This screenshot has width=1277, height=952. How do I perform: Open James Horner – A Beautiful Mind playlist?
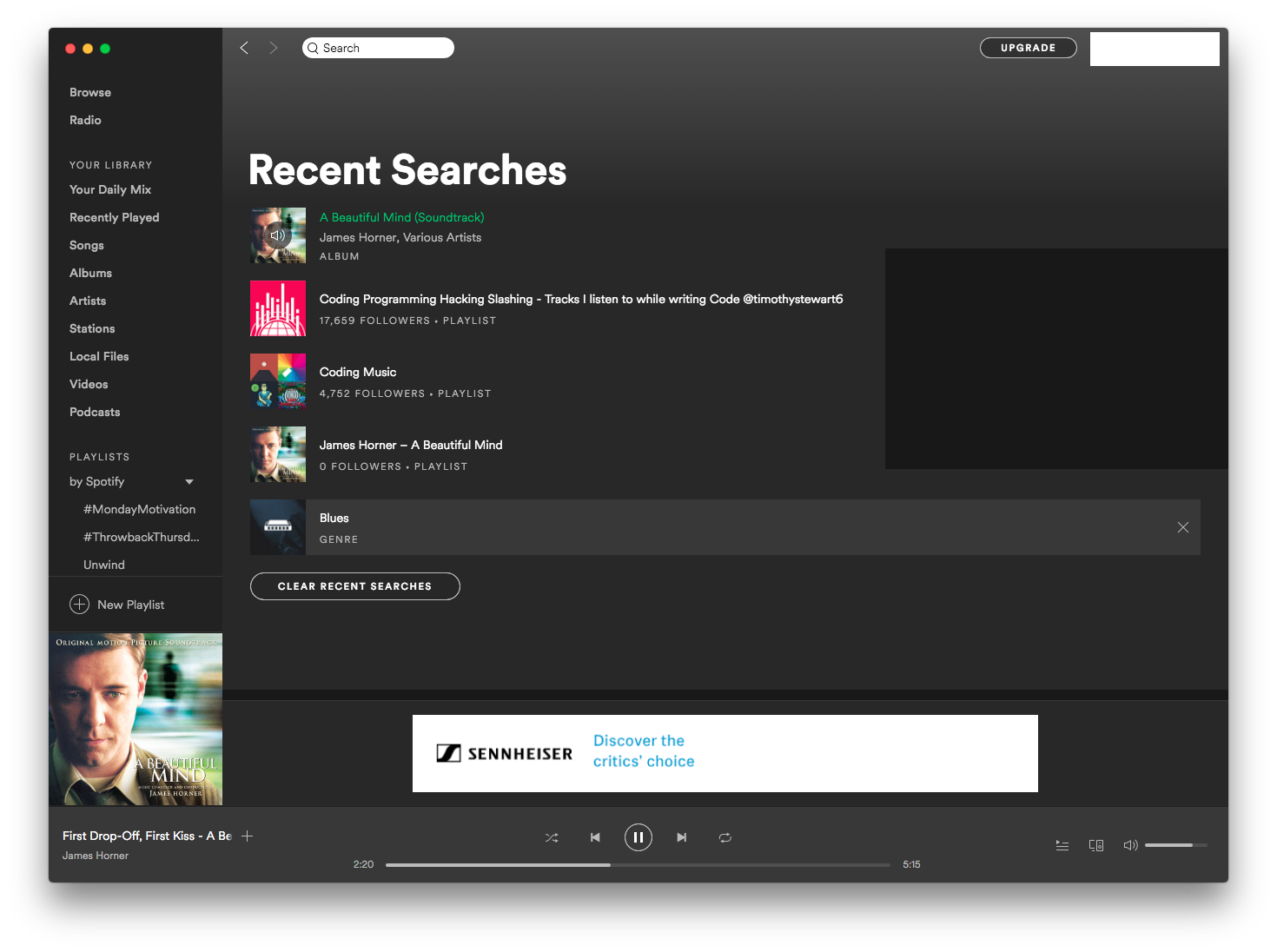(411, 445)
